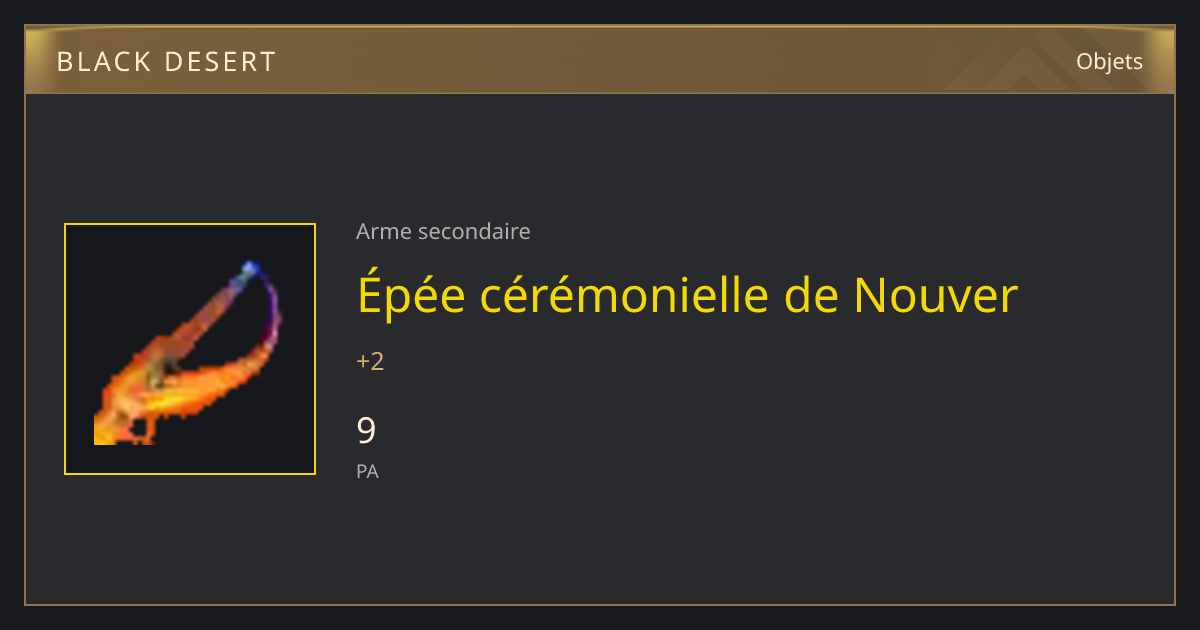This screenshot has height=630, width=1200.
Task: Click the +2 enhancement level text
Action: point(370,361)
